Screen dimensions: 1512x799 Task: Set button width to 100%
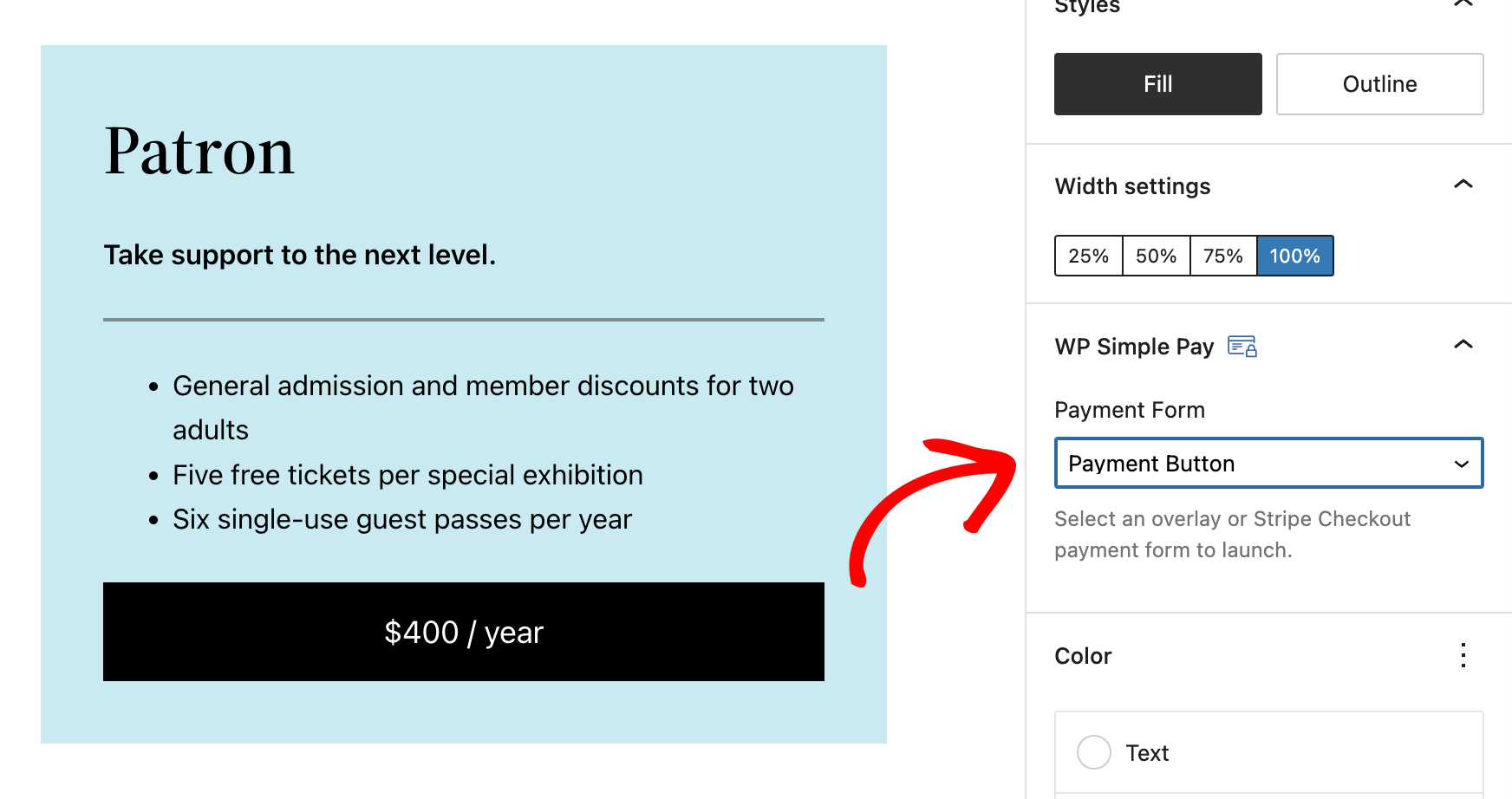coord(1294,257)
